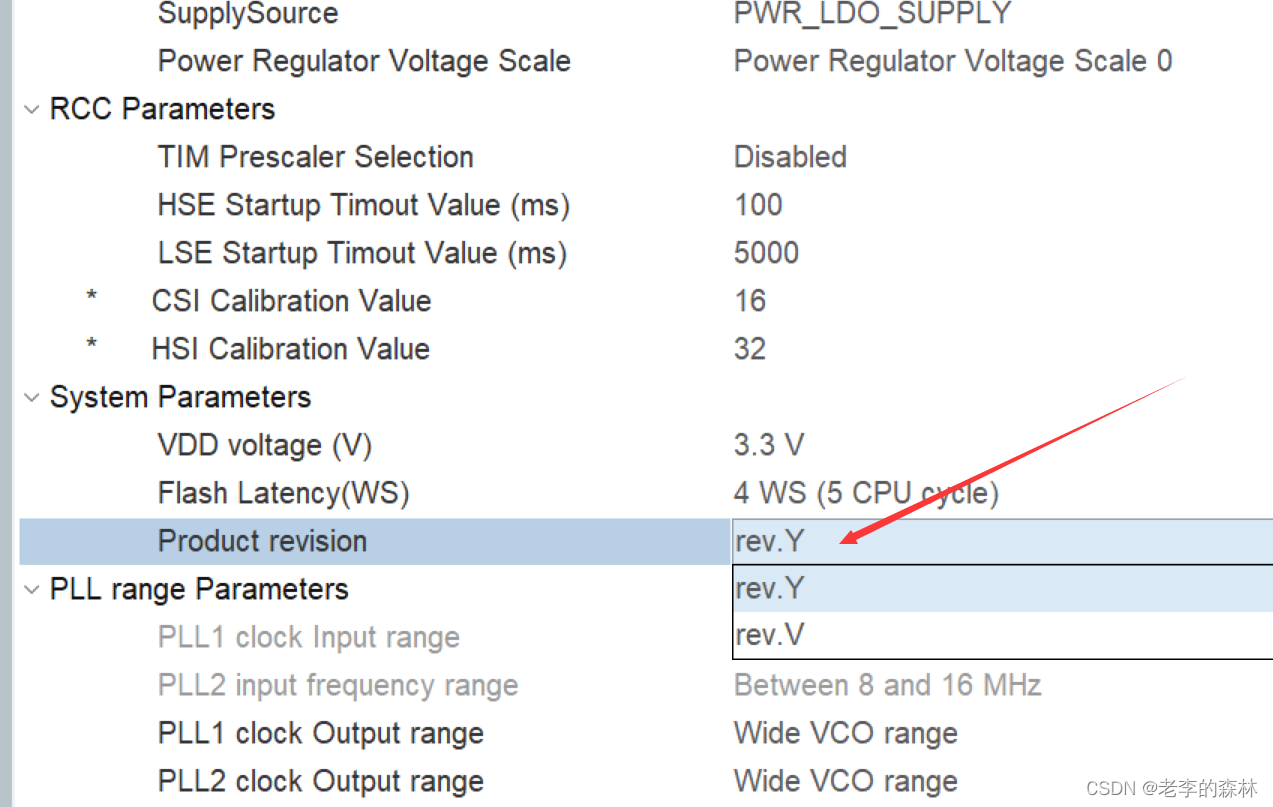The image size is (1273, 807).
Task: Edit the HSI Calibration Value field 32
Action: (750, 349)
